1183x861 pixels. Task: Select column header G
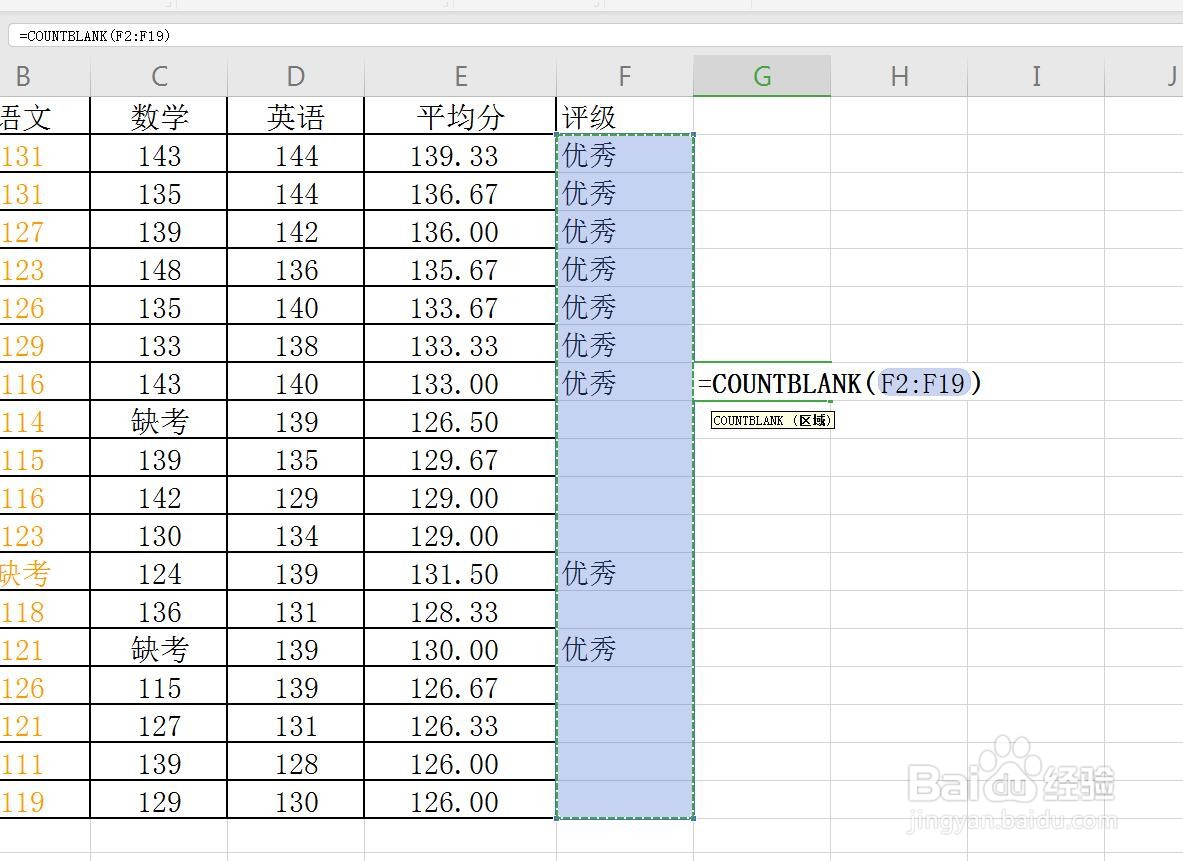762,75
